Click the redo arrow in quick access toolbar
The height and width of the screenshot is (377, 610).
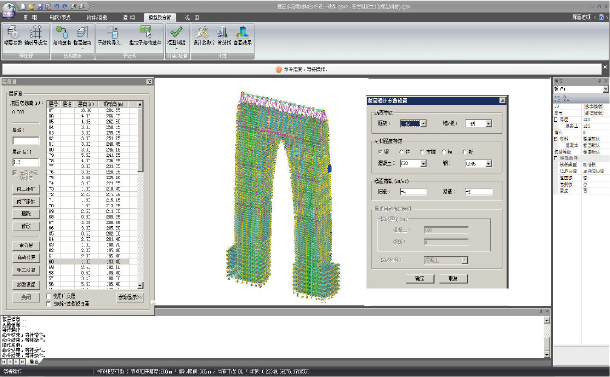[65, 6]
